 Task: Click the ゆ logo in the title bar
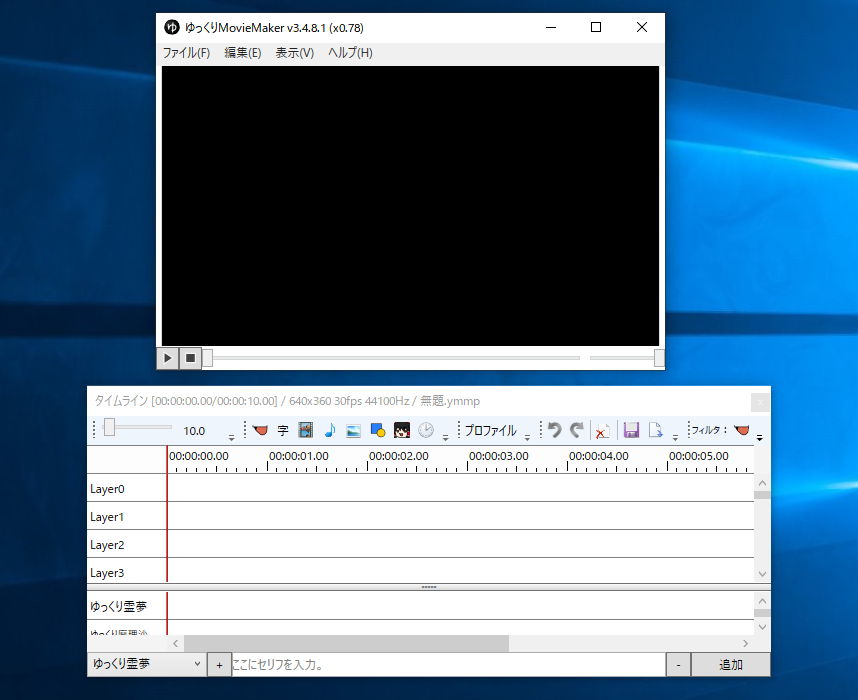click(172, 27)
